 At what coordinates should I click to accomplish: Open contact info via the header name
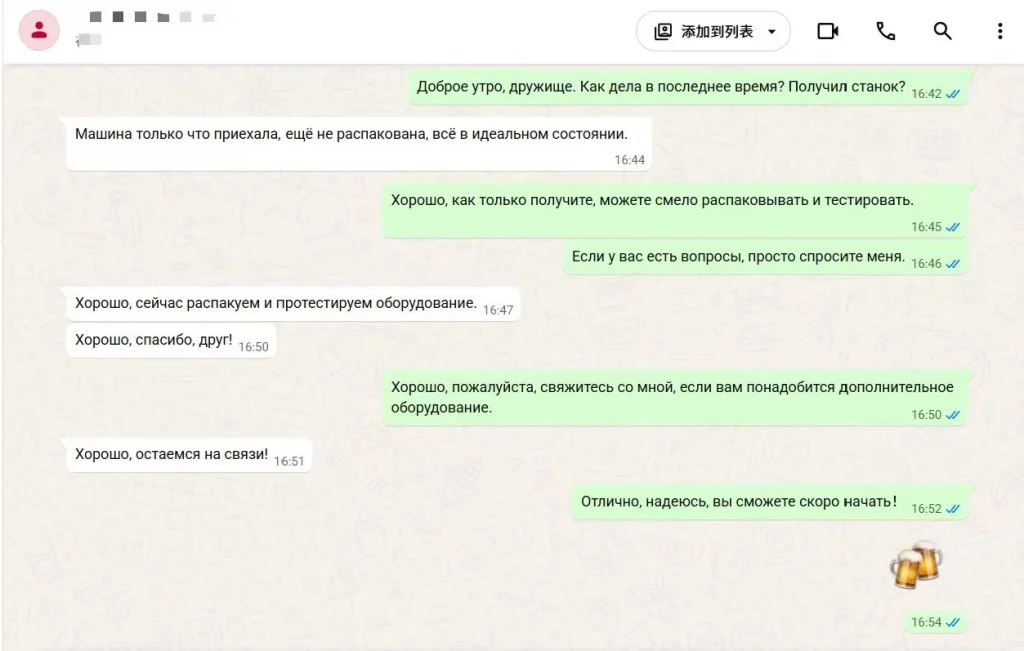152,17
